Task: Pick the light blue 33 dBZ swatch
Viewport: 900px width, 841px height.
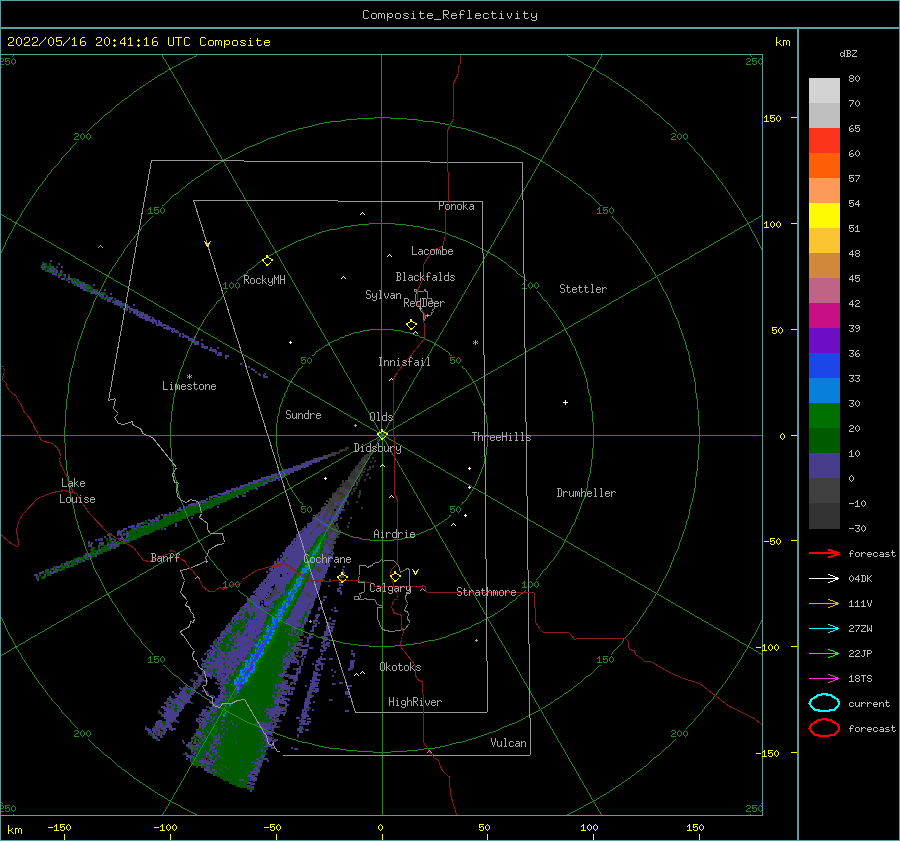Action: (824, 390)
